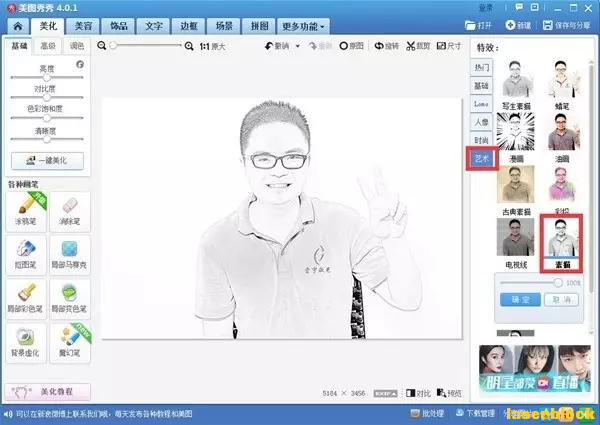Select the 高级 advanced sub-tab

click(x=48, y=46)
